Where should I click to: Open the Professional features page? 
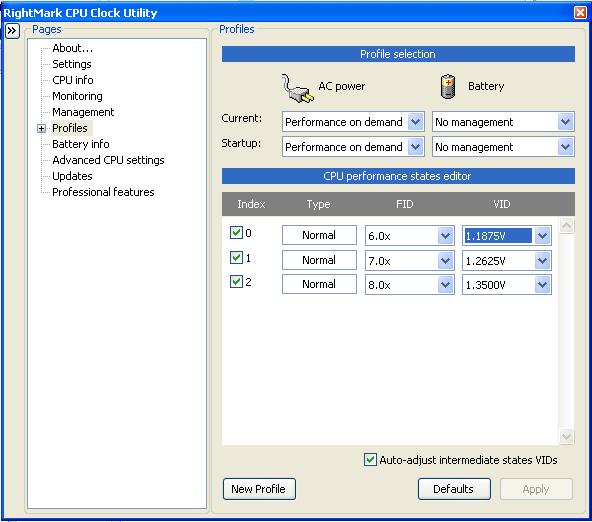point(103,192)
